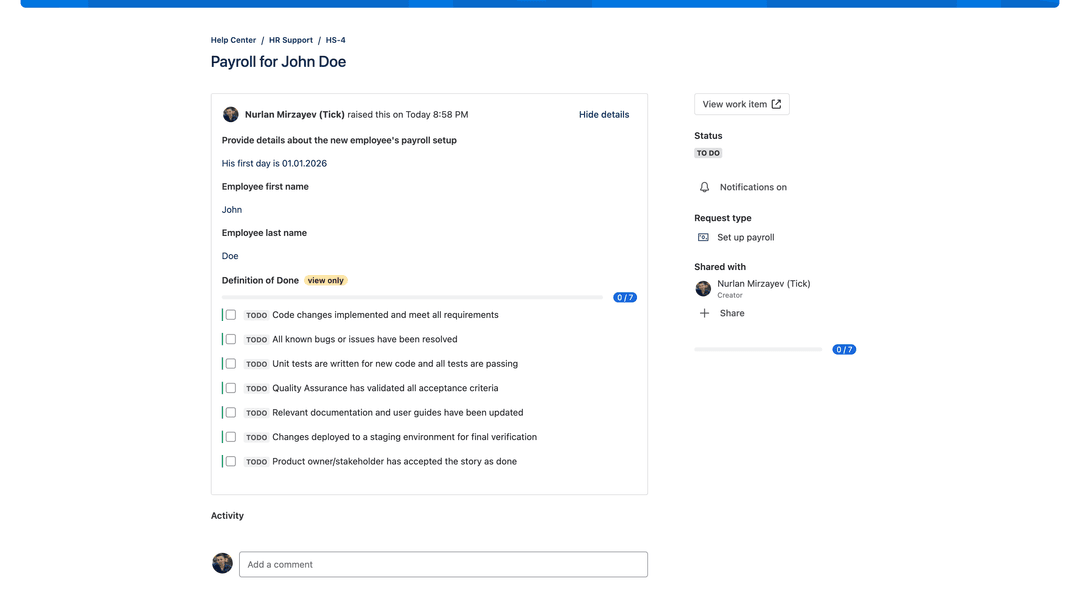Viewport: 1080px width, 603px height.
Task: Click the 0/7 badge in the right sidebar
Action: pos(844,348)
